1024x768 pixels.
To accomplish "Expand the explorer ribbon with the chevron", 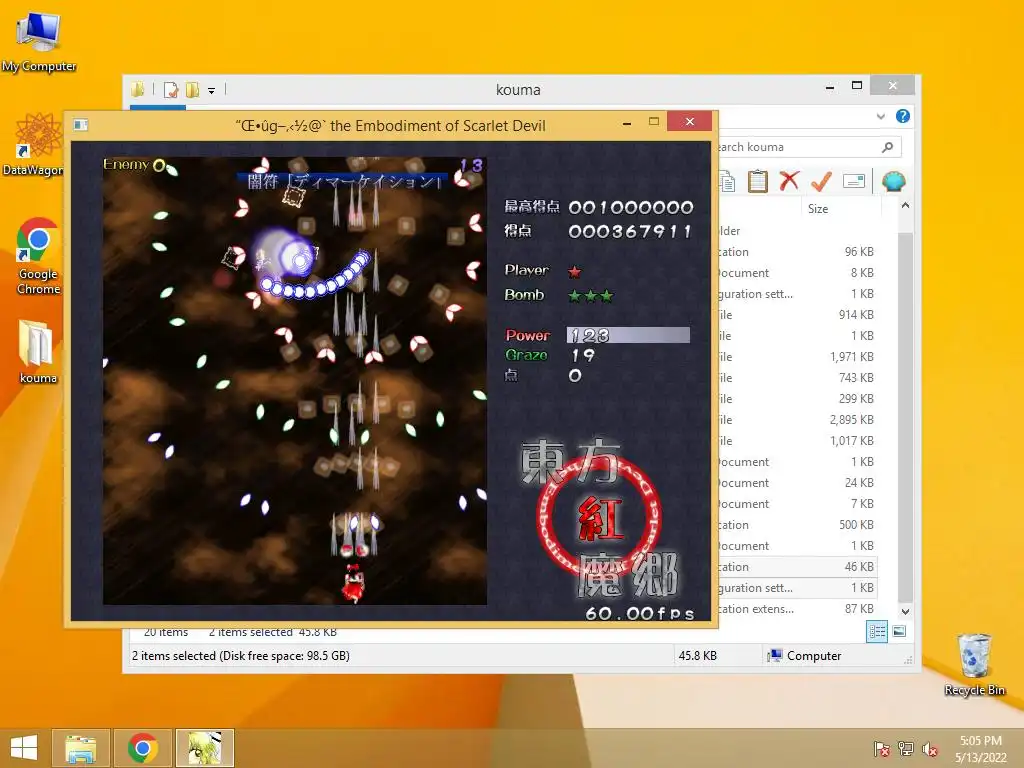I will click(880, 116).
